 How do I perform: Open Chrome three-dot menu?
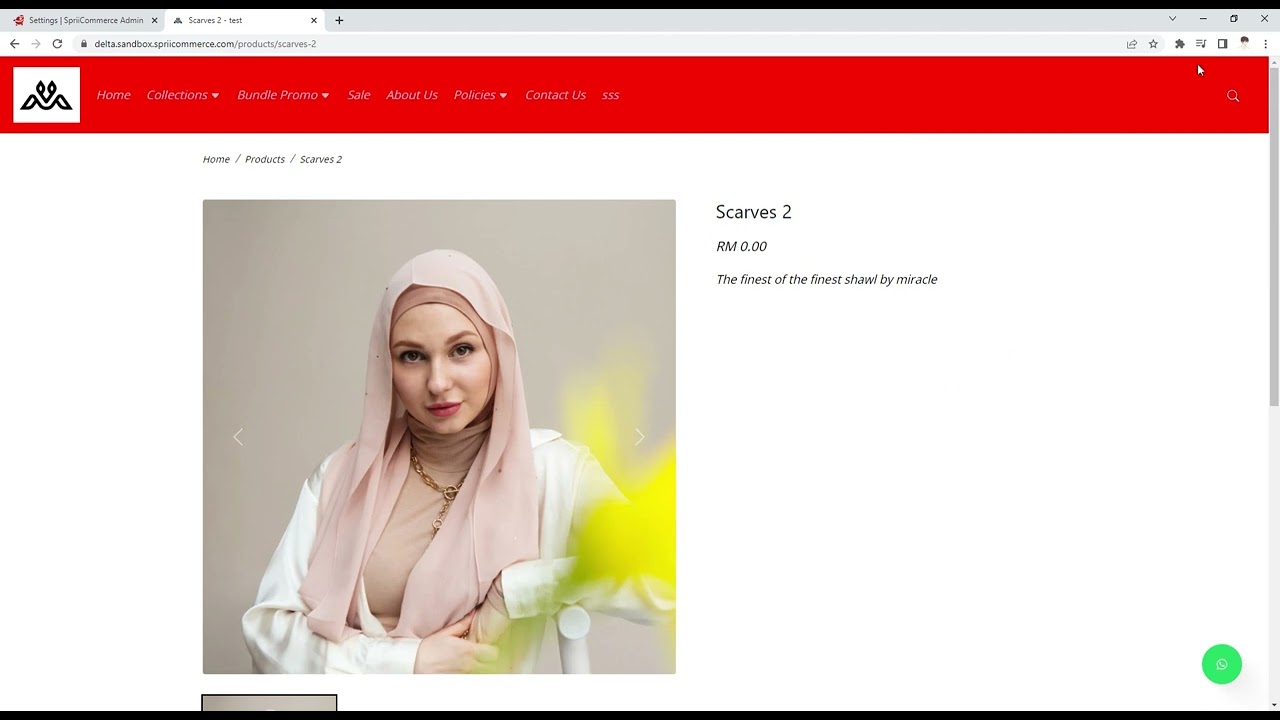pyautogui.click(x=1265, y=44)
